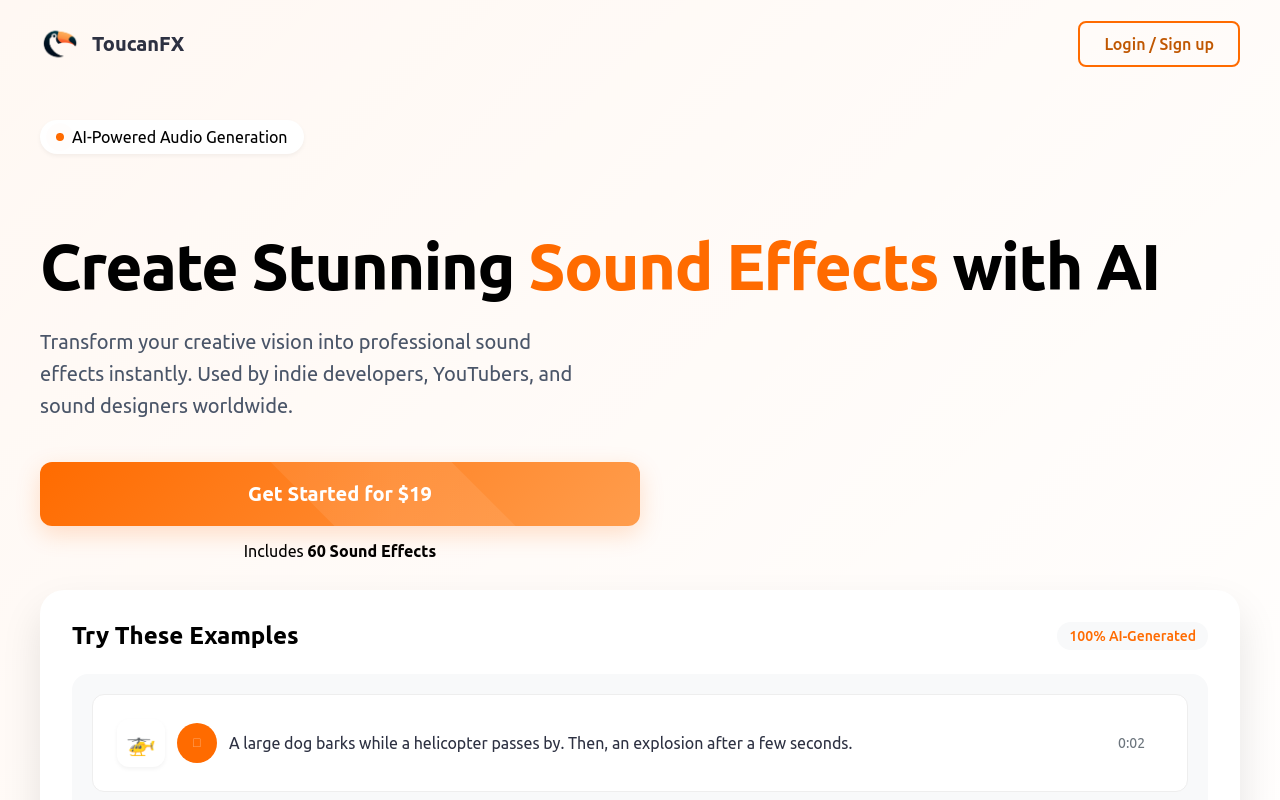Click the yellow helicopter emoji icon
Viewport: 1280px width, 800px height.
(141, 744)
